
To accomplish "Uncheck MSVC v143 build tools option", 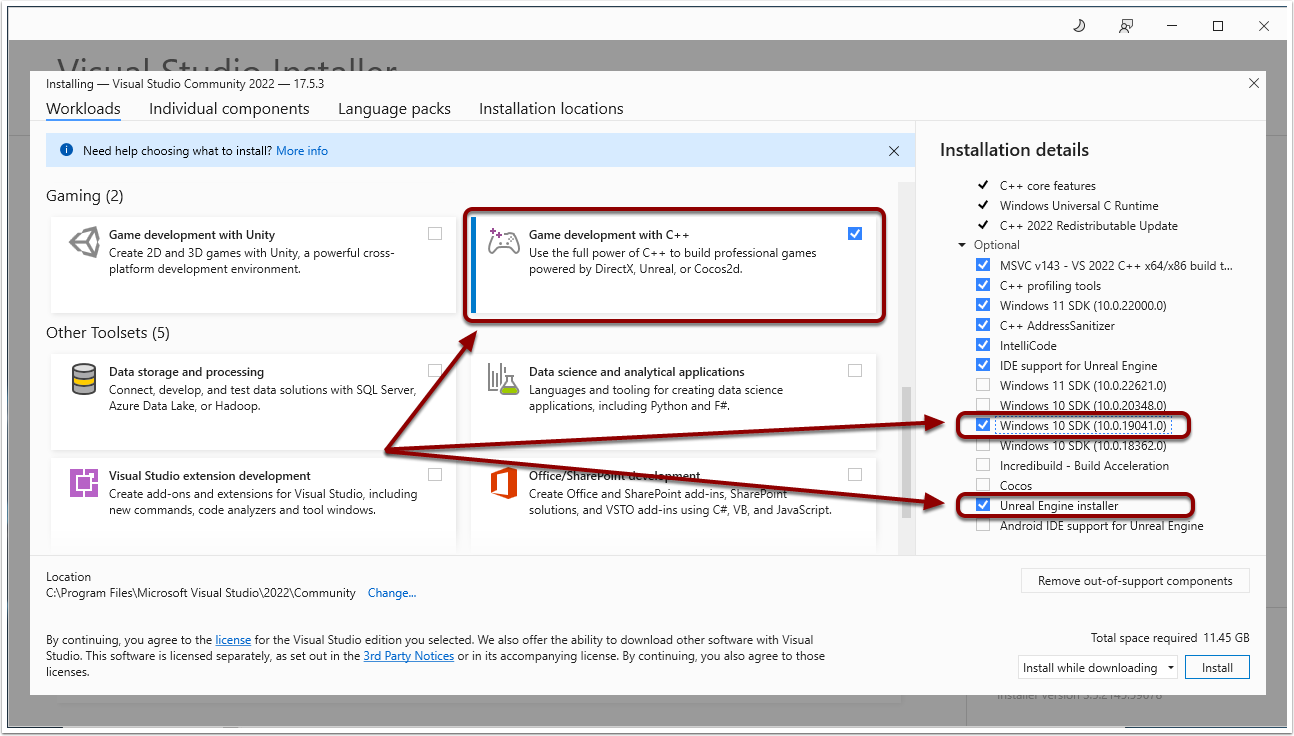I will point(983,265).
